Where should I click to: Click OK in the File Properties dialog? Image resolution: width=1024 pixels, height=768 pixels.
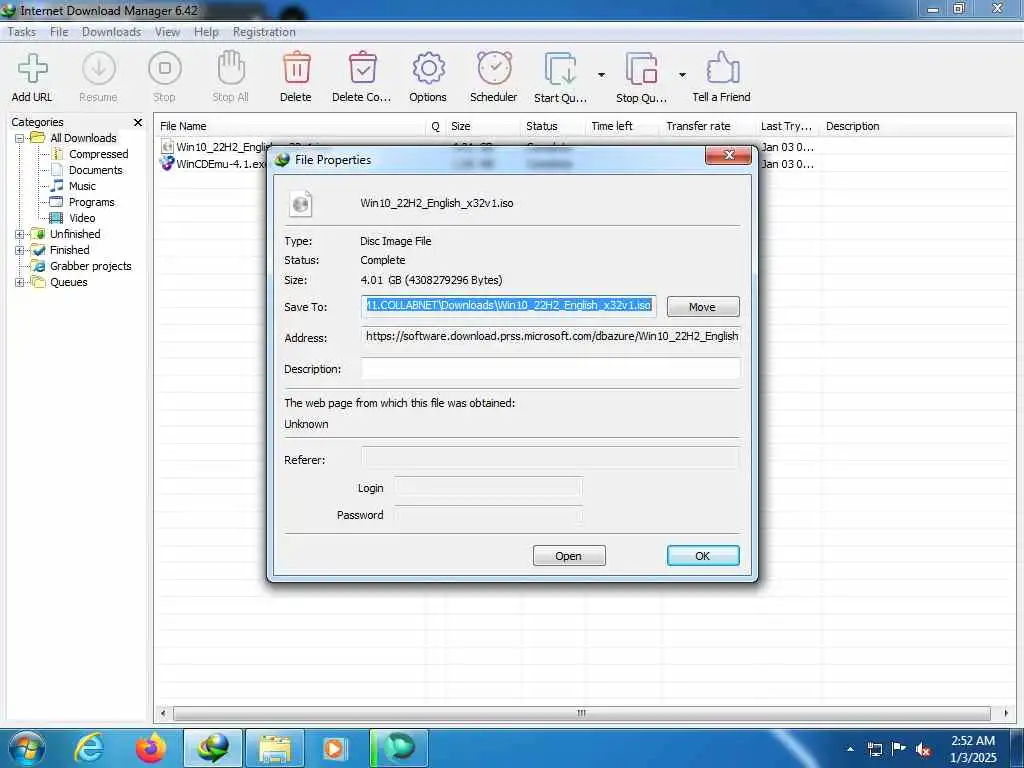[x=703, y=556]
